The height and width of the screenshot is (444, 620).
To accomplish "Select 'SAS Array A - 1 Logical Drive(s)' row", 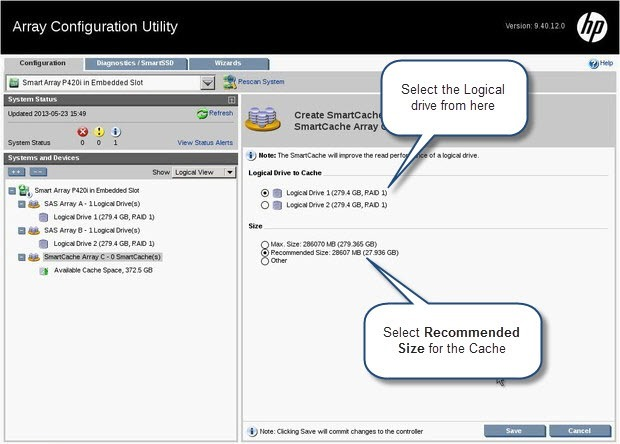I will point(92,204).
